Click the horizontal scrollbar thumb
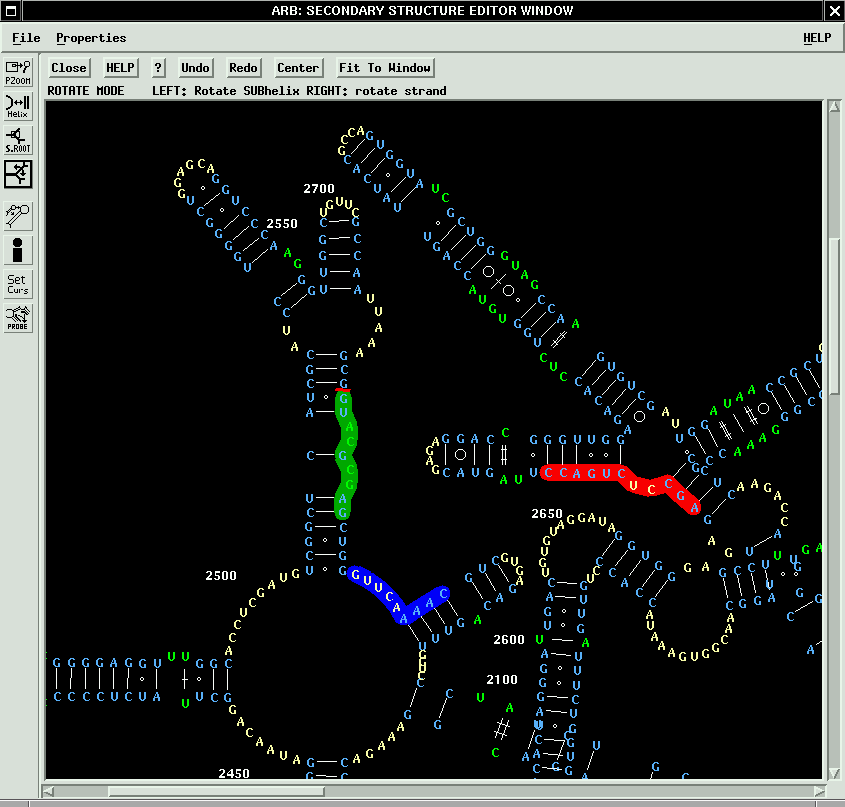The height and width of the screenshot is (807, 845). (215, 791)
